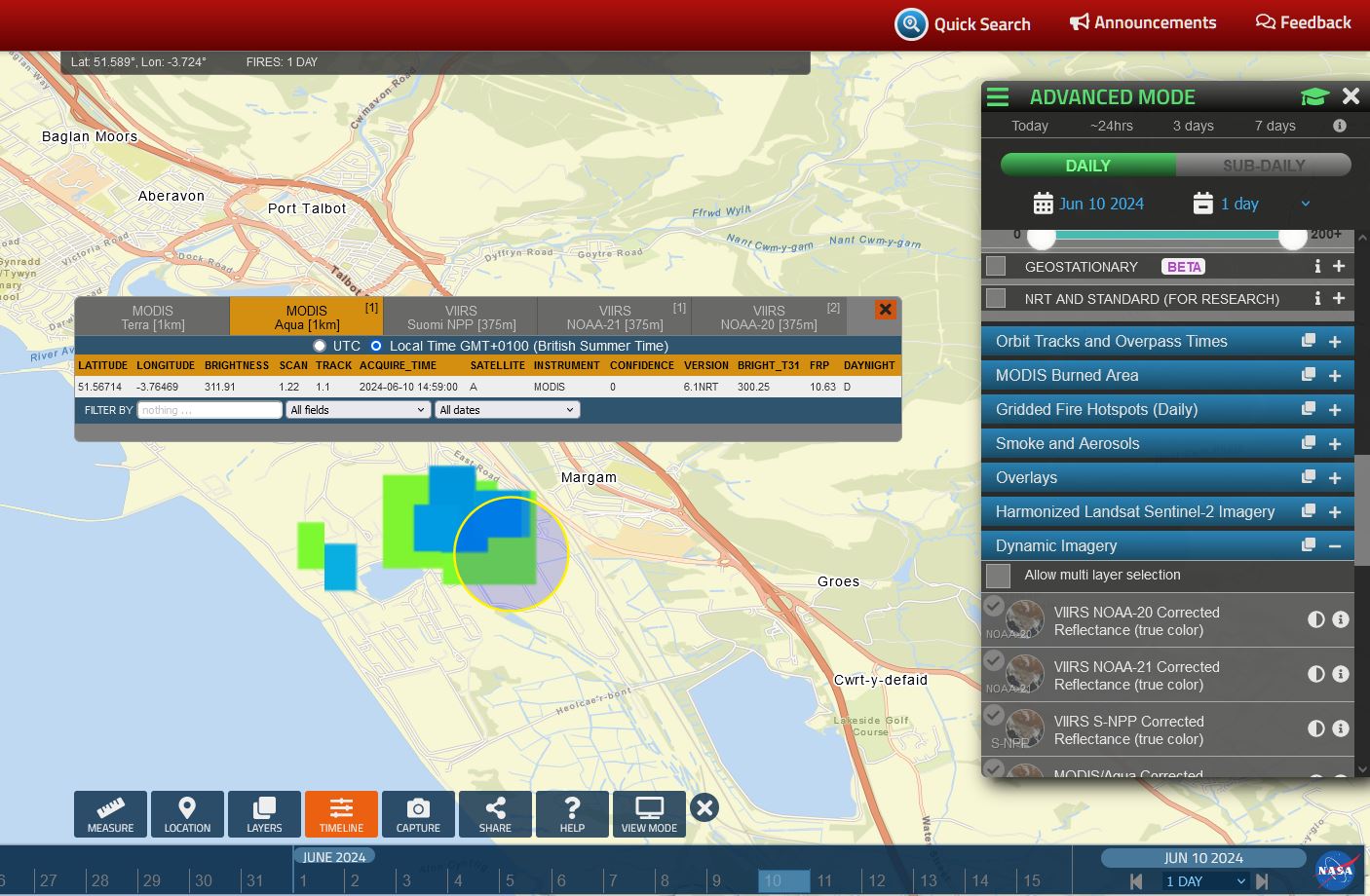Screen dimensions: 1370x896
Task: Open Announcements from the header
Action: [1143, 22]
